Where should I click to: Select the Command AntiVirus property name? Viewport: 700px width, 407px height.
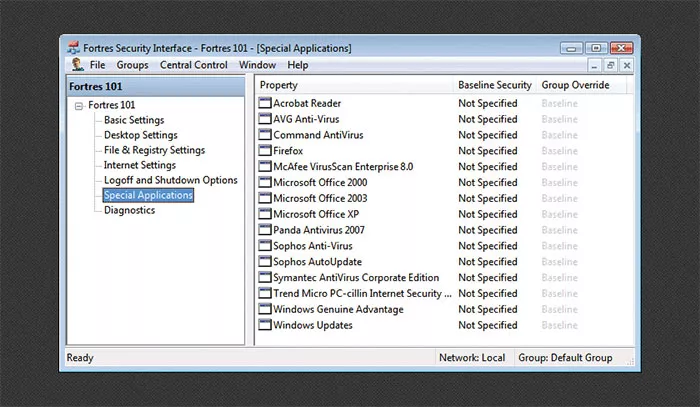(x=318, y=135)
